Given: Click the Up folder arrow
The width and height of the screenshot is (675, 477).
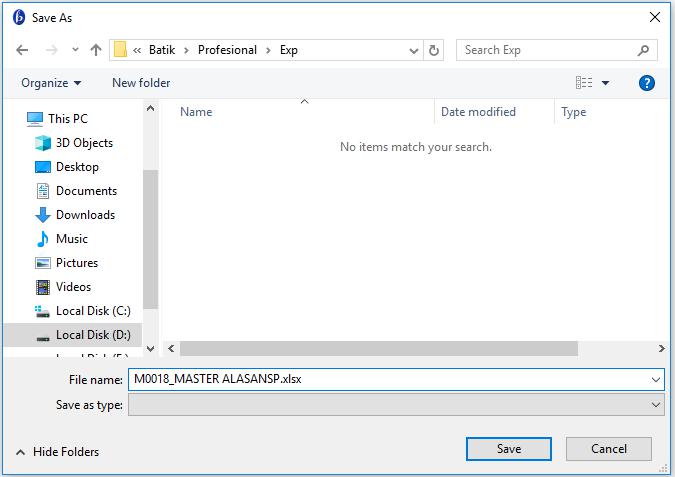Looking at the screenshot, I should (x=96, y=50).
